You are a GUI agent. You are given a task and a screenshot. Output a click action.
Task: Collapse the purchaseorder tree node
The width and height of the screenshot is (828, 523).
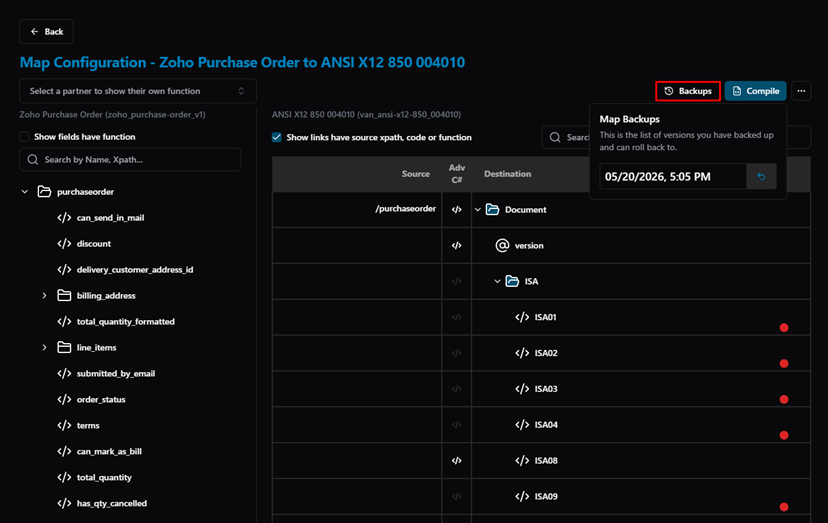[25, 192]
